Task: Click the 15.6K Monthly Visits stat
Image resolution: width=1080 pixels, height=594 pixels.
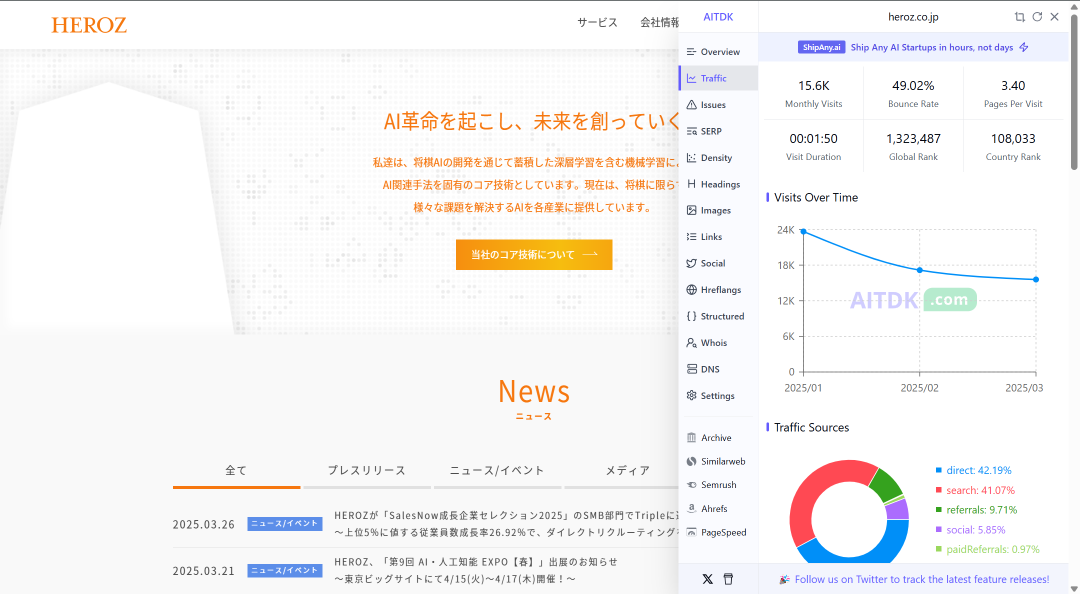Action: [813, 94]
